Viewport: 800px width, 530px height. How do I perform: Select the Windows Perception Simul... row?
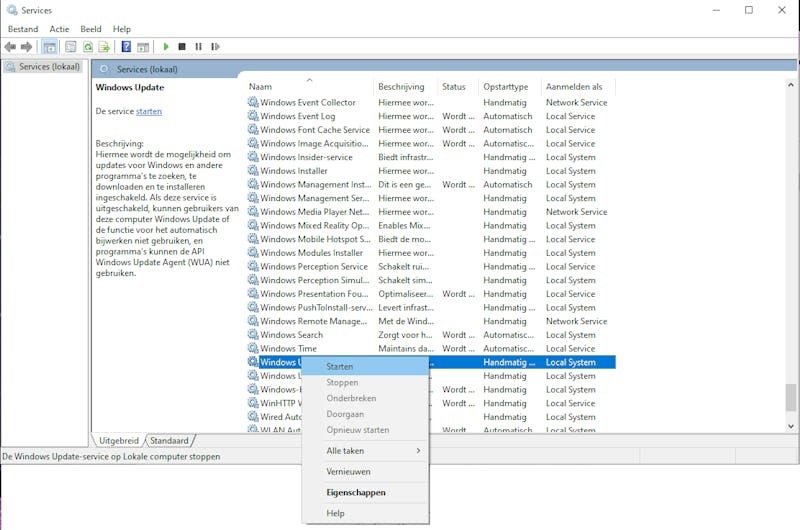(x=431, y=280)
